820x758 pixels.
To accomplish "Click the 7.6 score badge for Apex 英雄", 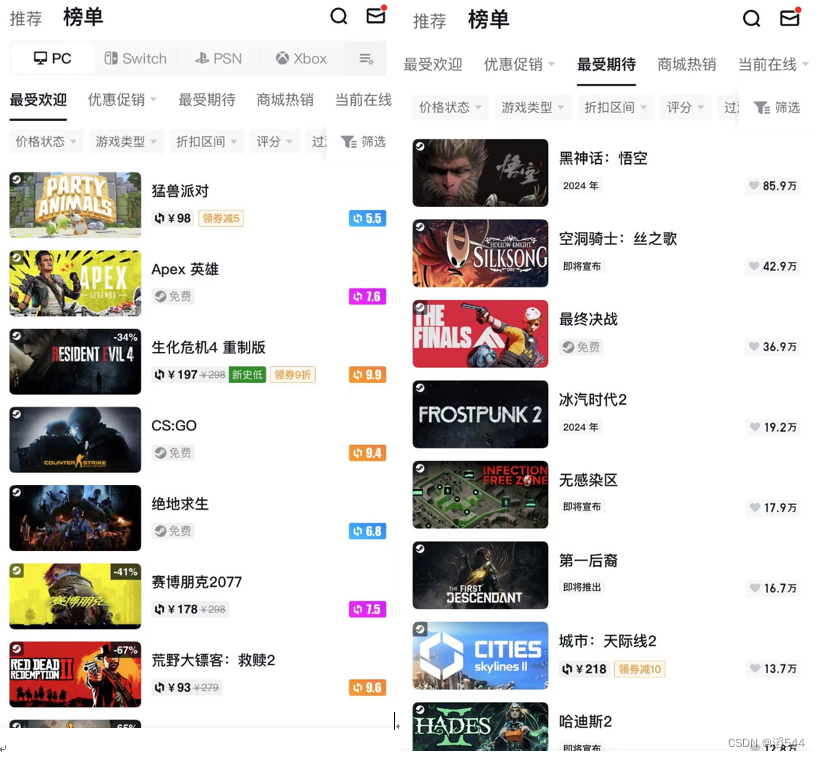I will 367,297.
